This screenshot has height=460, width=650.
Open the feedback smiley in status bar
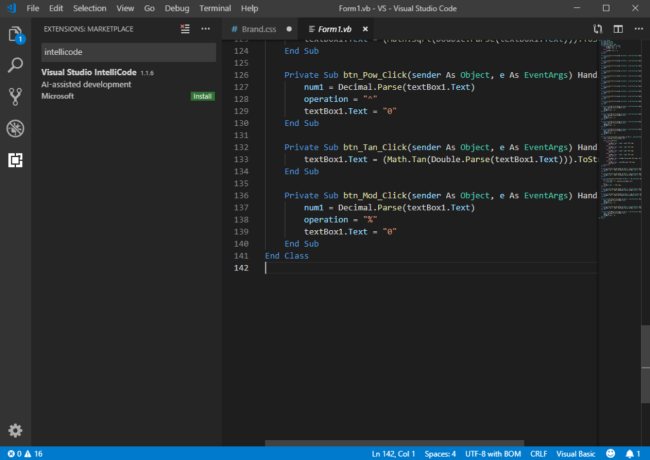611,454
